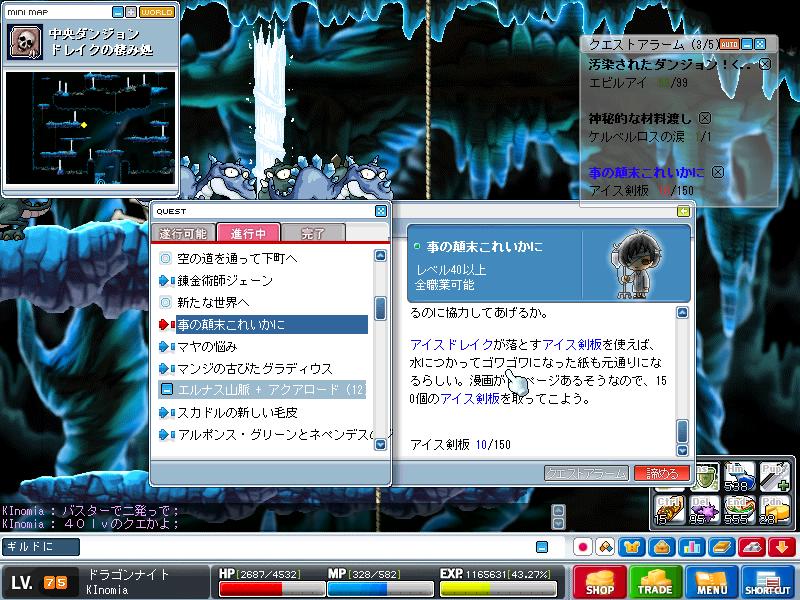Click quest list scroll down arrow

[x=380, y=444]
